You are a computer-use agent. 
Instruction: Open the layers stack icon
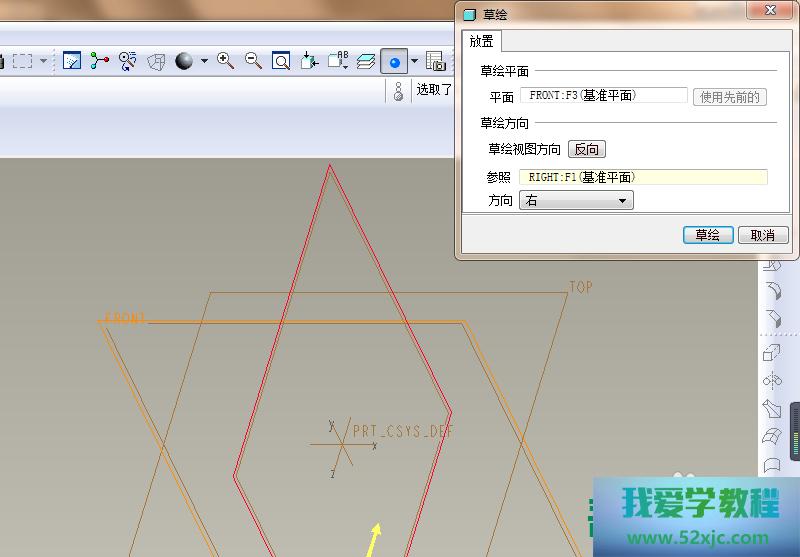tap(366, 61)
